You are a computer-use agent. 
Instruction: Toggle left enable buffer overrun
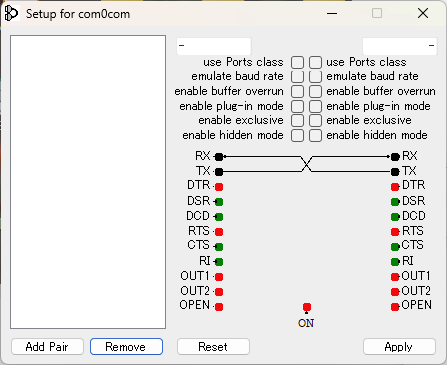297,91
